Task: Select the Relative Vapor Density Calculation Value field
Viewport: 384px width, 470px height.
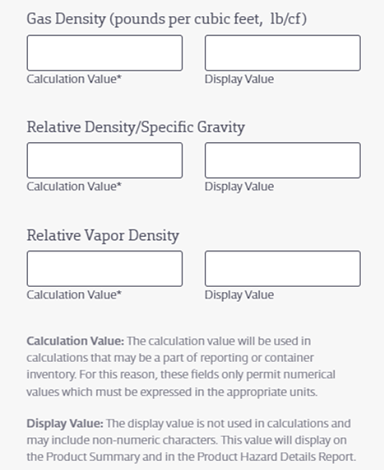Action: click(x=105, y=269)
